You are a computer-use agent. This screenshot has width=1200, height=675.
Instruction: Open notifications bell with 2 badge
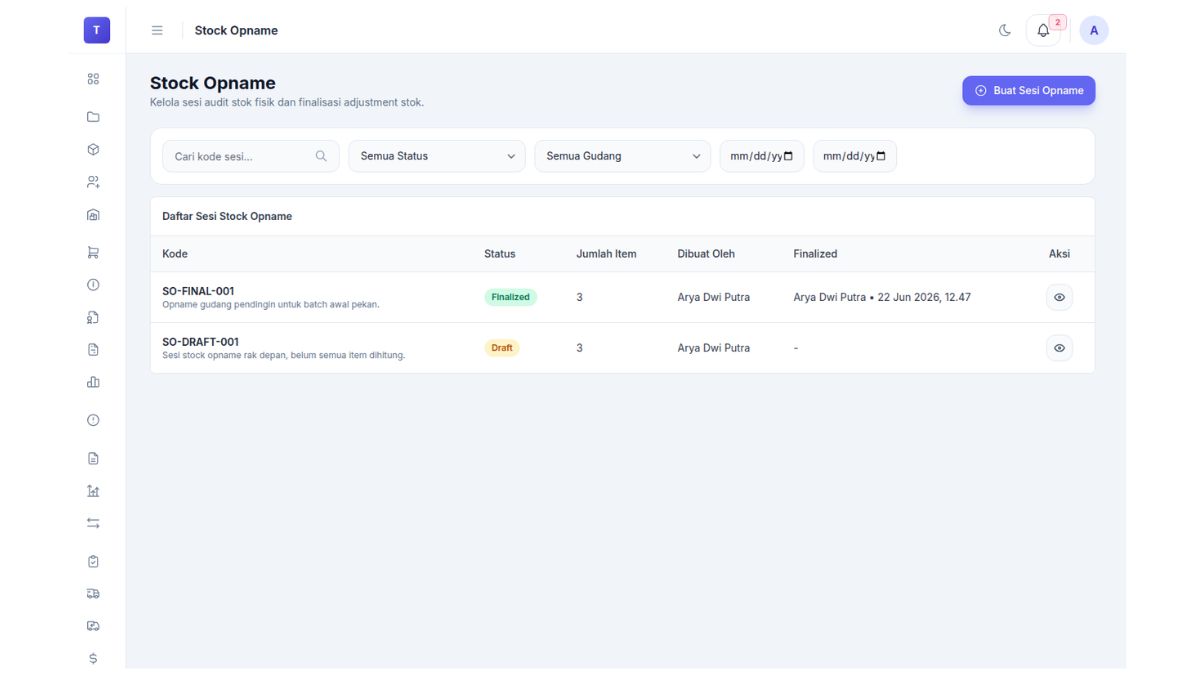point(1043,30)
